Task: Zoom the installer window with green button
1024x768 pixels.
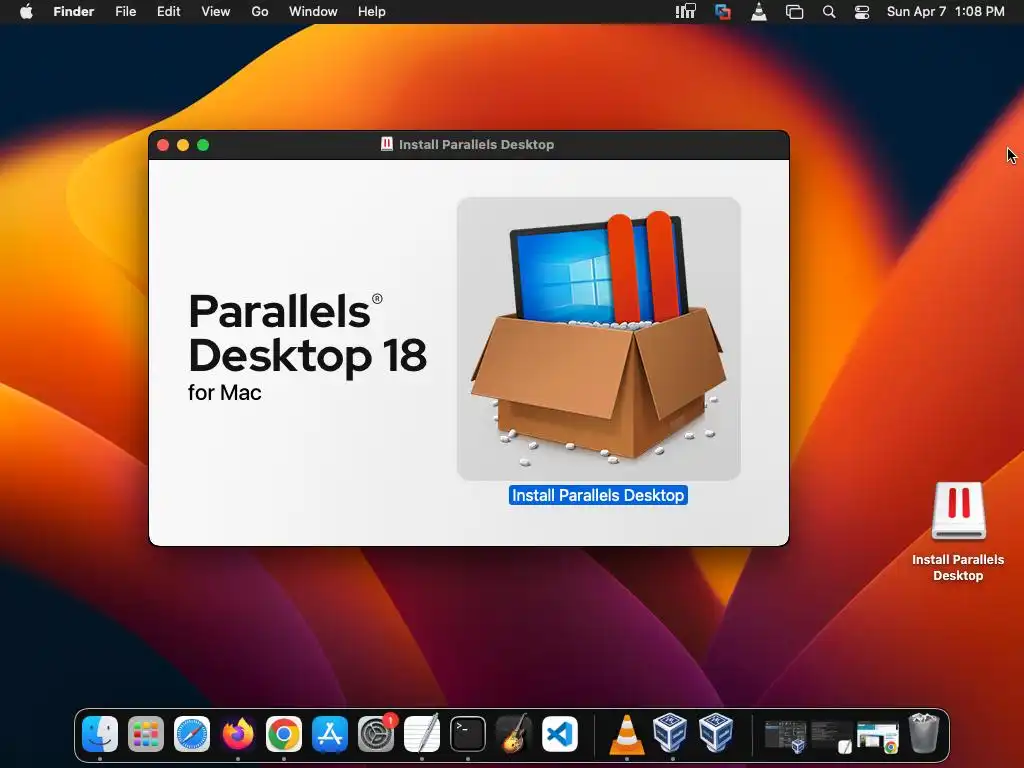Action: tap(203, 145)
